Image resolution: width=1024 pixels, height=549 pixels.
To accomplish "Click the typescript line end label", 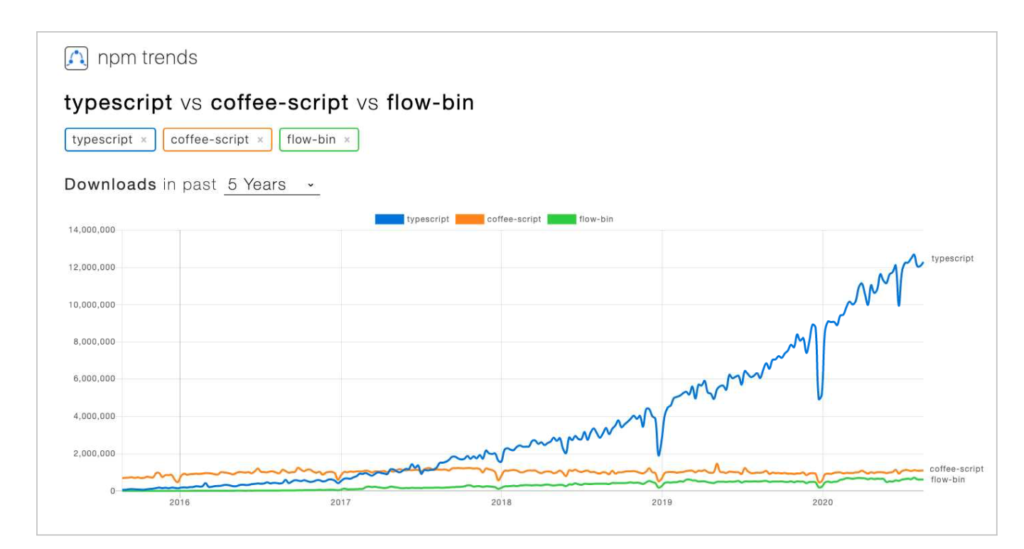I will point(952,259).
